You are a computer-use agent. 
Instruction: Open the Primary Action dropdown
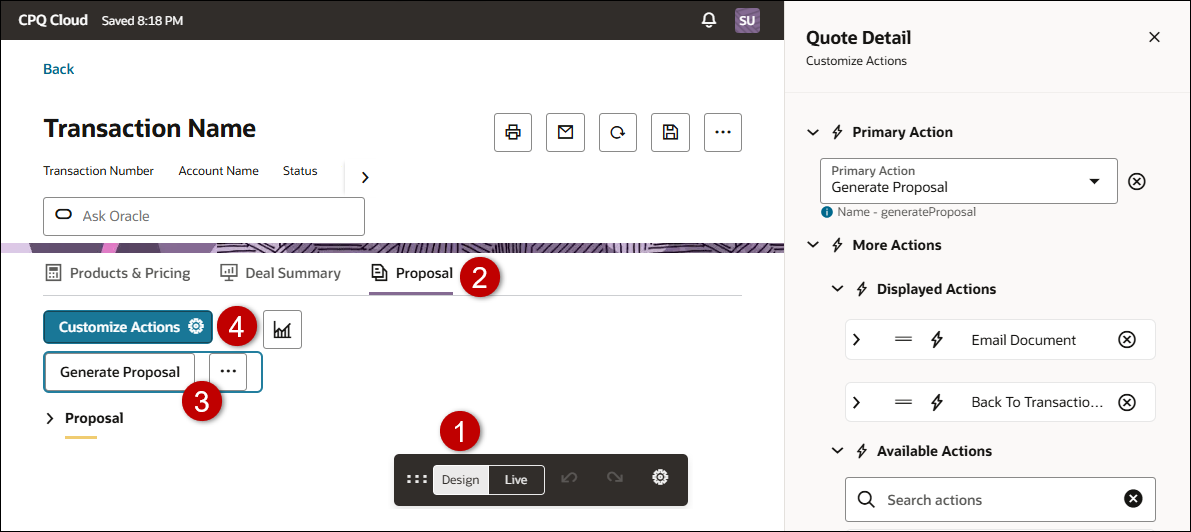[1094, 181]
